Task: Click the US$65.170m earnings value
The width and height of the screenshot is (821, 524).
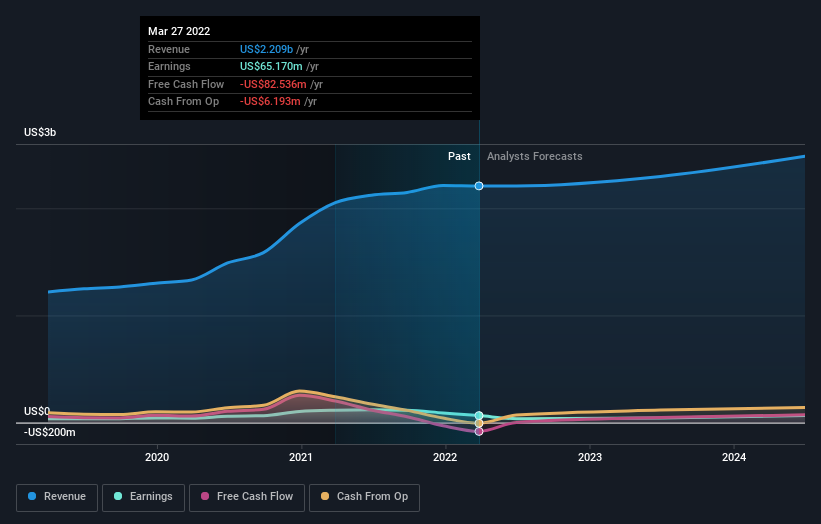Action: click(271, 66)
